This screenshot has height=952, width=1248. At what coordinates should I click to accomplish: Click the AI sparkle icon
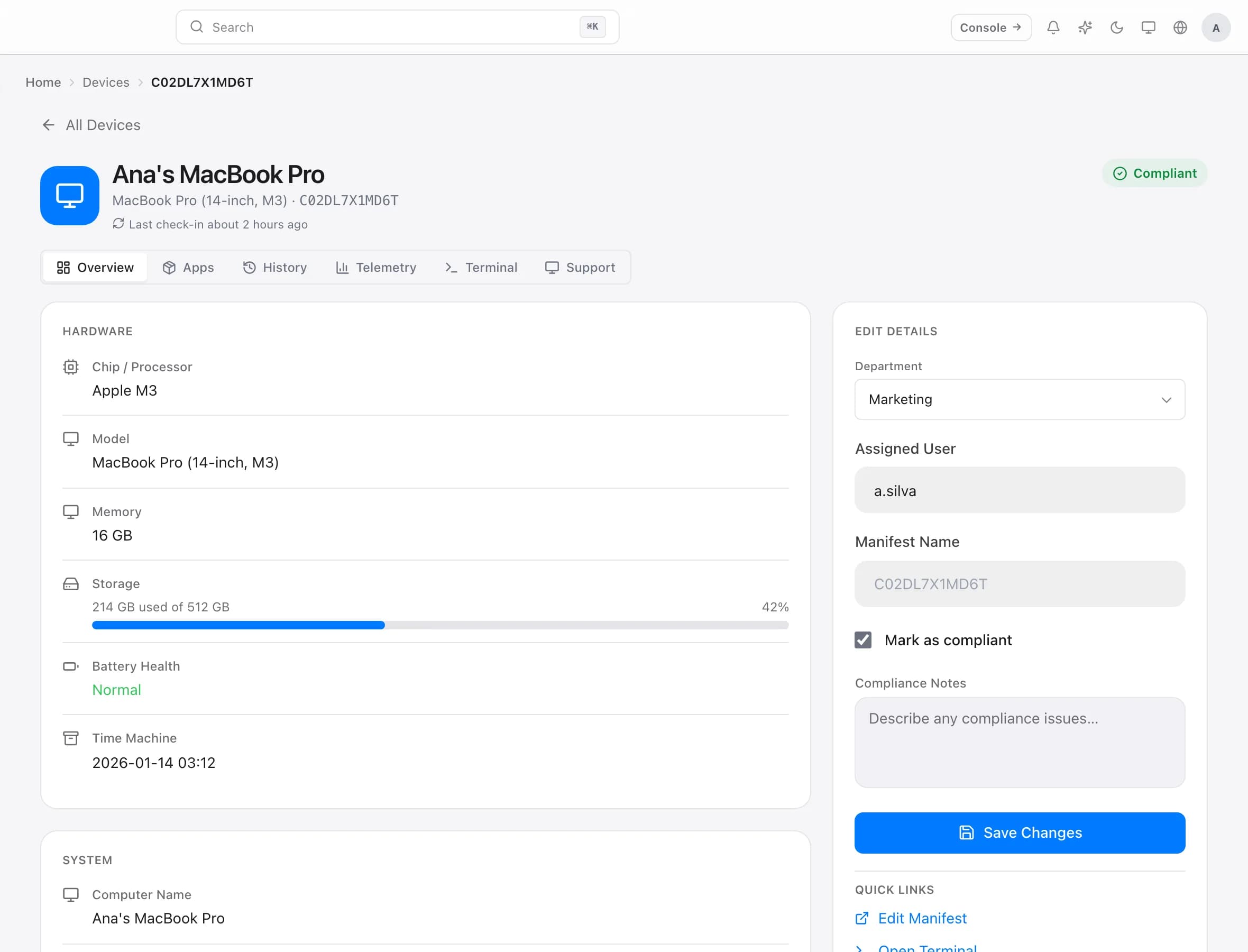pos(1085,27)
